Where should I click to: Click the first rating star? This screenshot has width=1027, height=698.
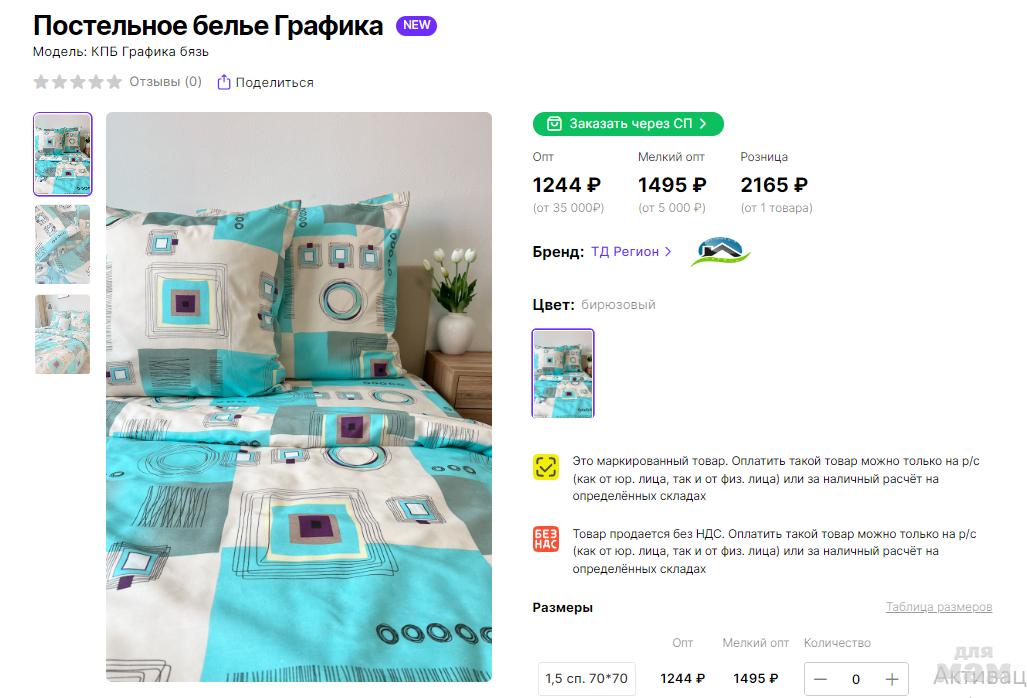click(41, 82)
